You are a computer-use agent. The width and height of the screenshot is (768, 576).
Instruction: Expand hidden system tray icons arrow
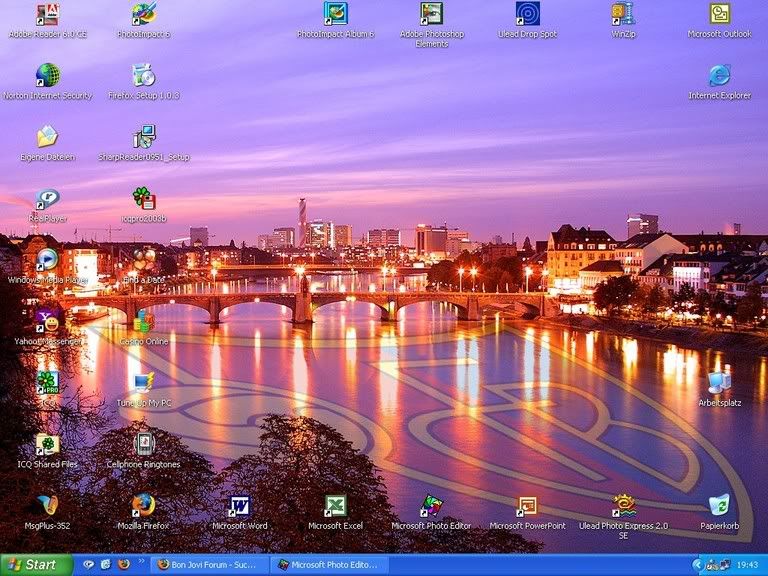697,565
